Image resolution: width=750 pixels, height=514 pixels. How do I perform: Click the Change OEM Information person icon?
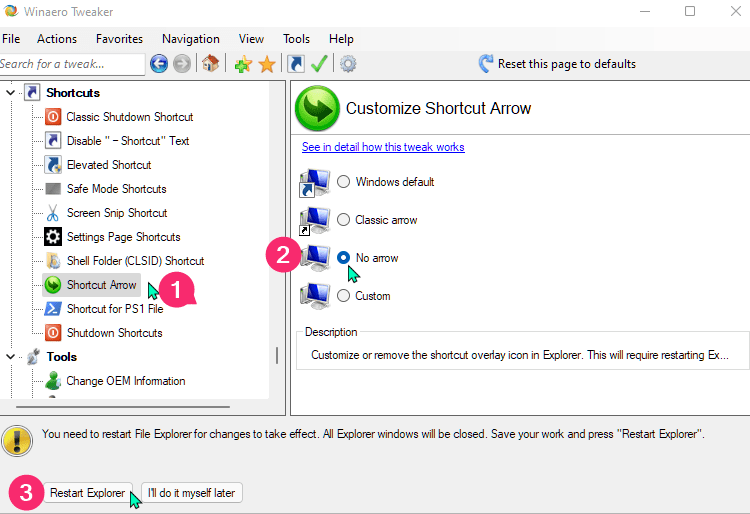[53, 381]
